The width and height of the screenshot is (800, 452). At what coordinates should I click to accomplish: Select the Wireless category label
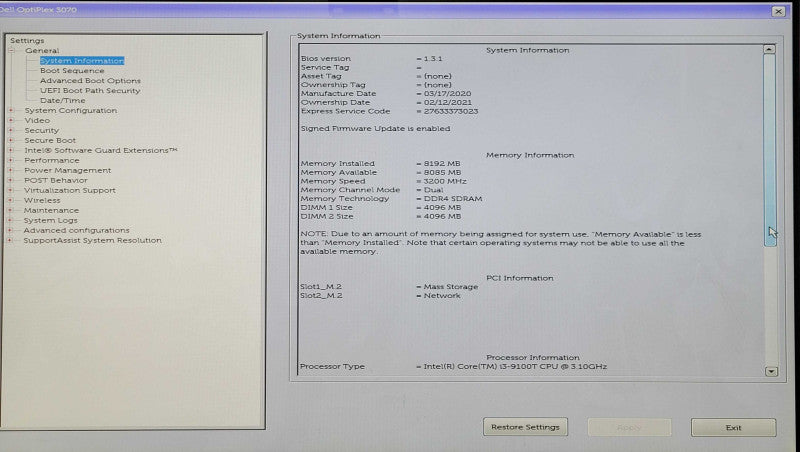click(x=42, y=200)
